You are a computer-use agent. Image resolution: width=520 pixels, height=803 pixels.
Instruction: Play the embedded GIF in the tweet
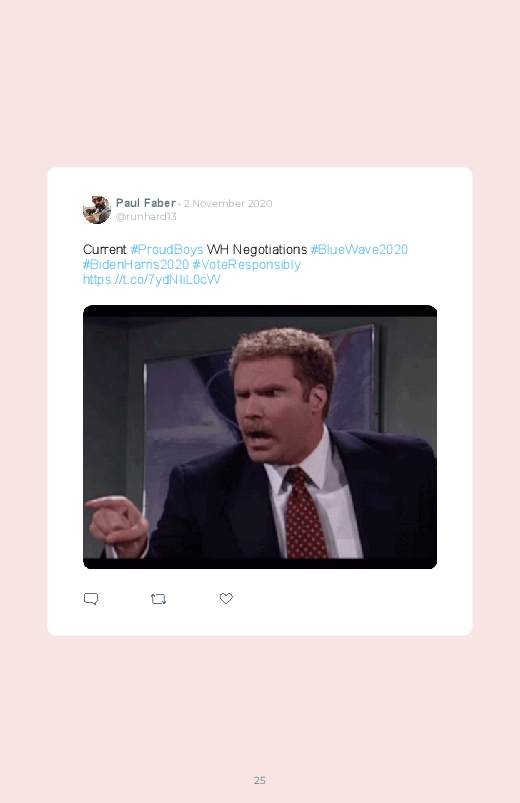(x=260, y=437)
